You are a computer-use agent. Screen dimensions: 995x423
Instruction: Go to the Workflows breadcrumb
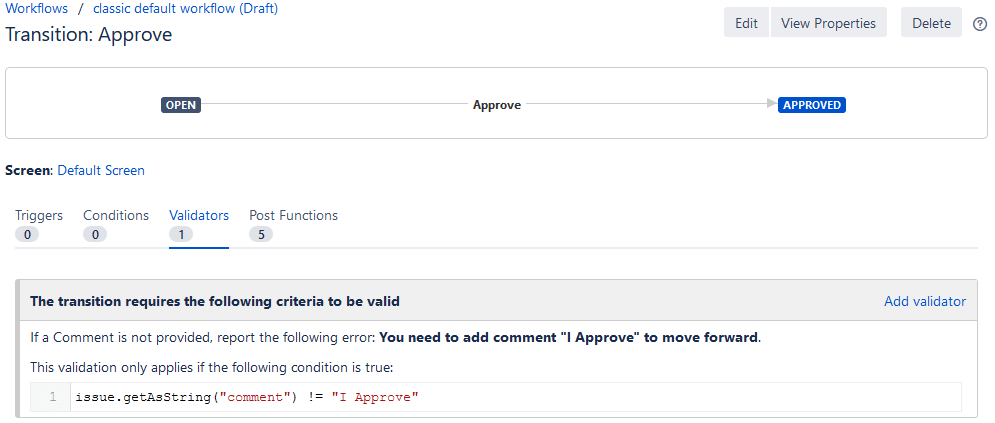pos(37,9)
